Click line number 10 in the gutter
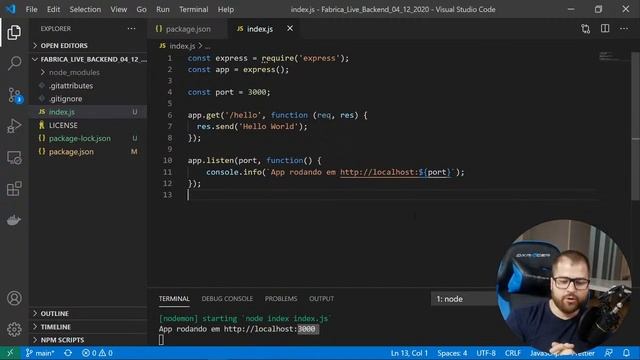 [x=167, y=160]
